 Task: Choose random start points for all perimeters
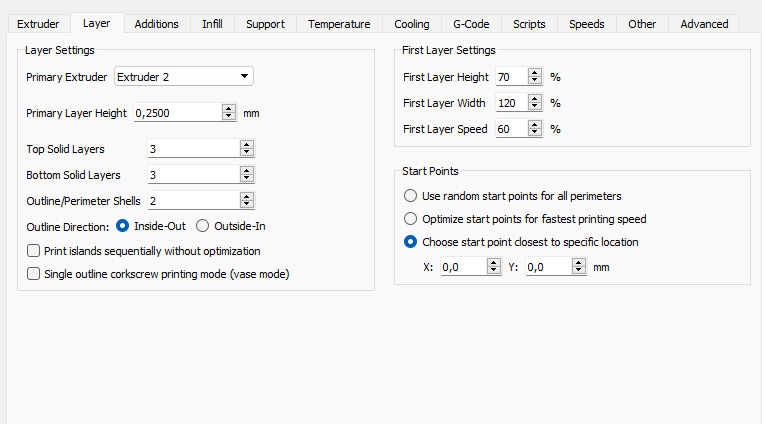[x=410, y=196]
